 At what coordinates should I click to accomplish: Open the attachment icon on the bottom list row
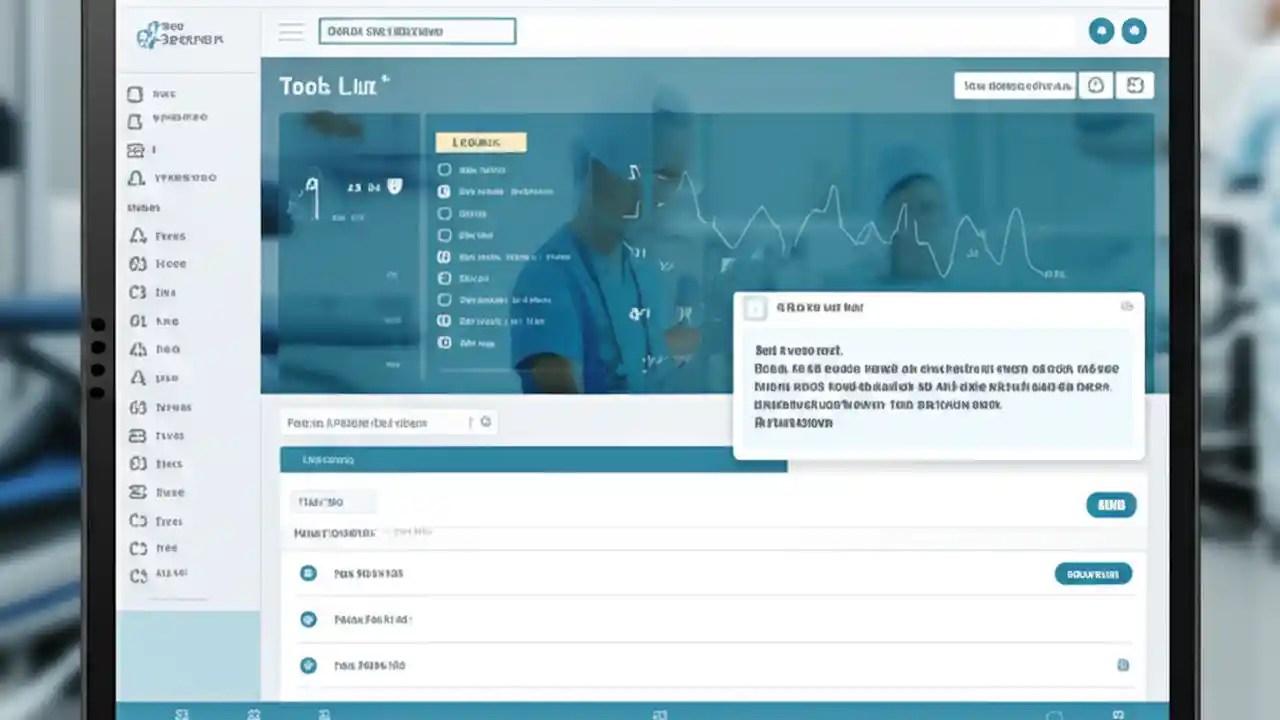[x=1123, y=665]
